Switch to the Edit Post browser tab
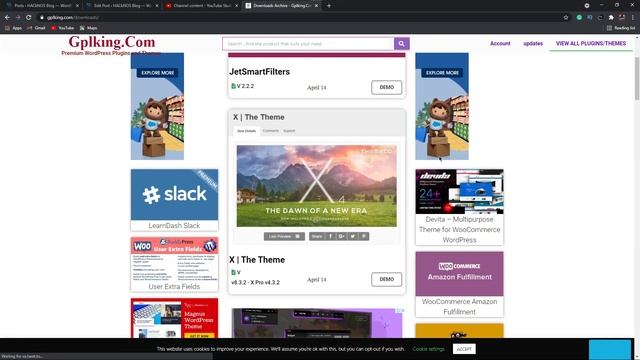The width and height of the screenshot is (640, 360). pyautogui.click(x=122, y=6)
